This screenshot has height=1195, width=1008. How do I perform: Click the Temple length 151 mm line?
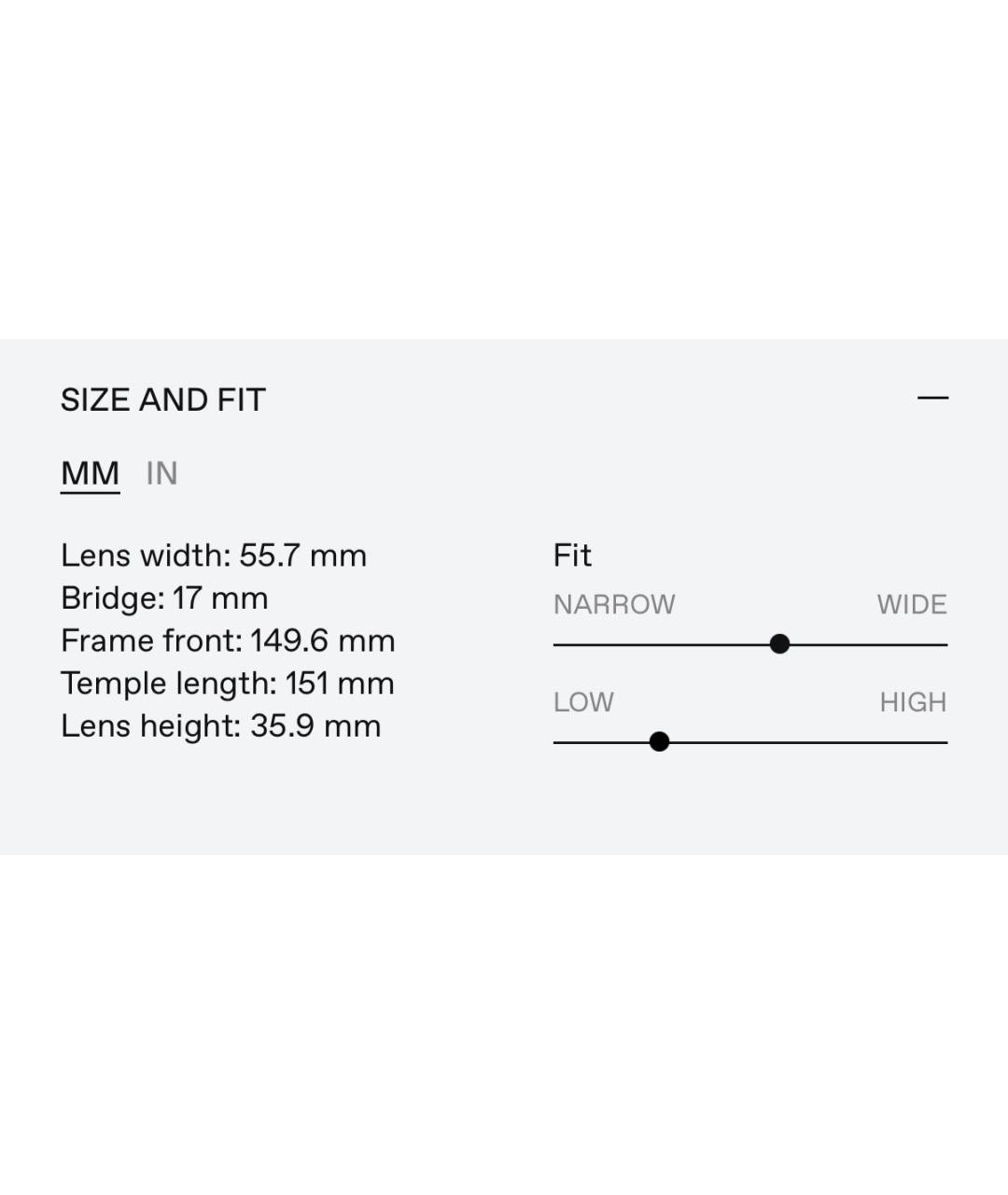coord(228,683)
